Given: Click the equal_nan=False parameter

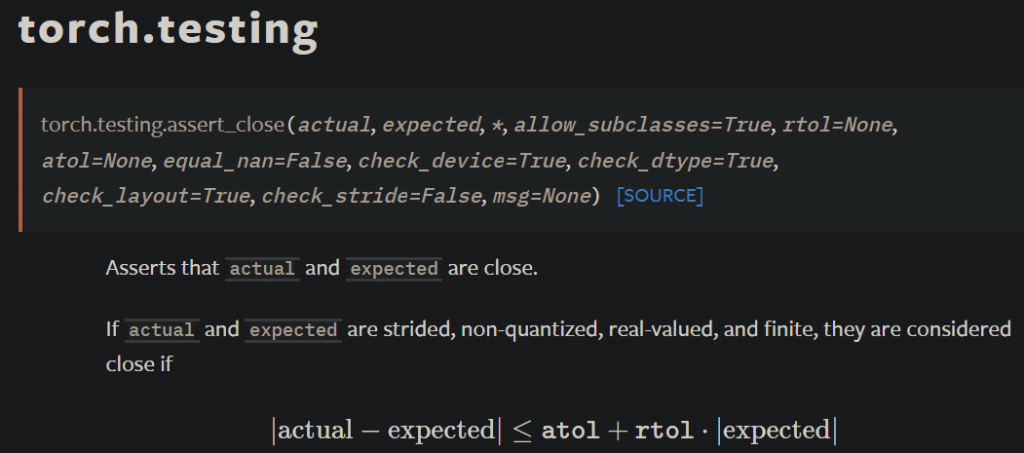Looking at the screenshot, I should click(255, 161).
